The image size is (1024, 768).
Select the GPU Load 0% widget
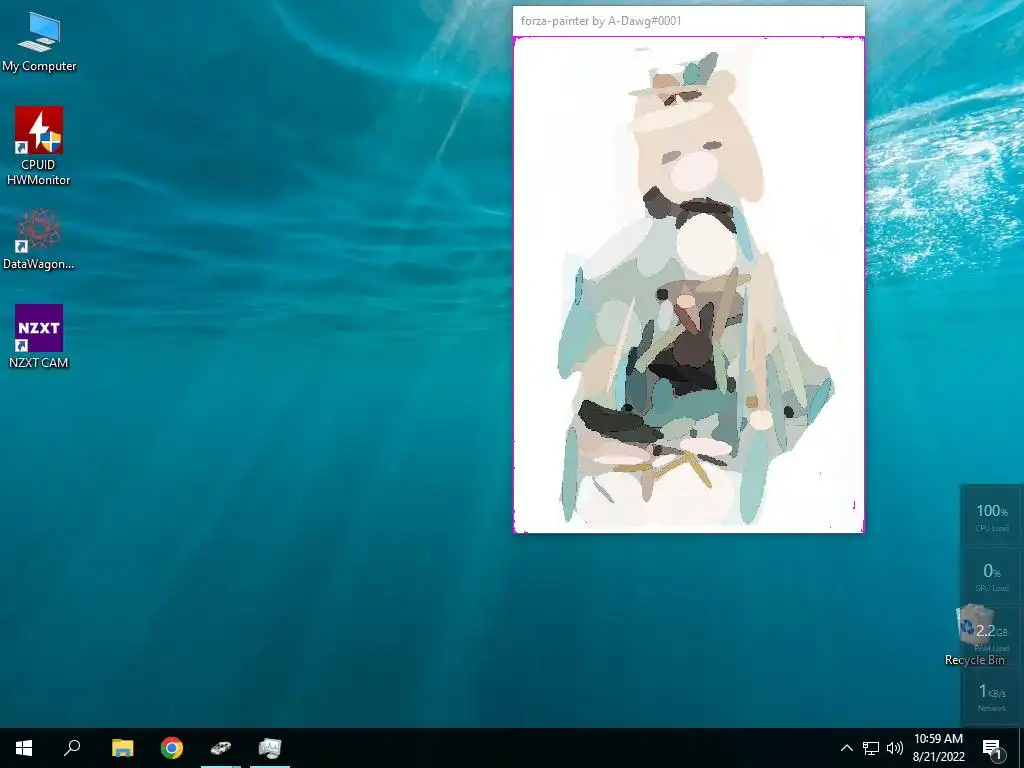pyautogui.click(x=991, y=577)
